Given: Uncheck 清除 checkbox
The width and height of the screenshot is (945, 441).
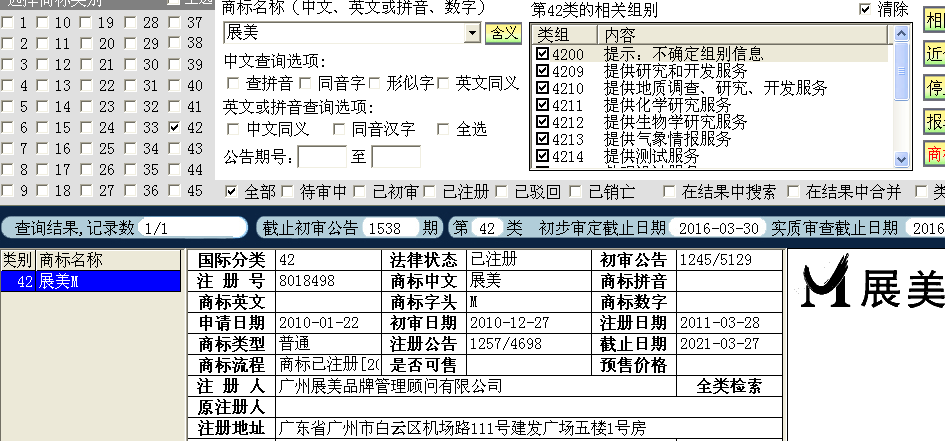Looking at the screenshot, I should click(x=865, y=9).
